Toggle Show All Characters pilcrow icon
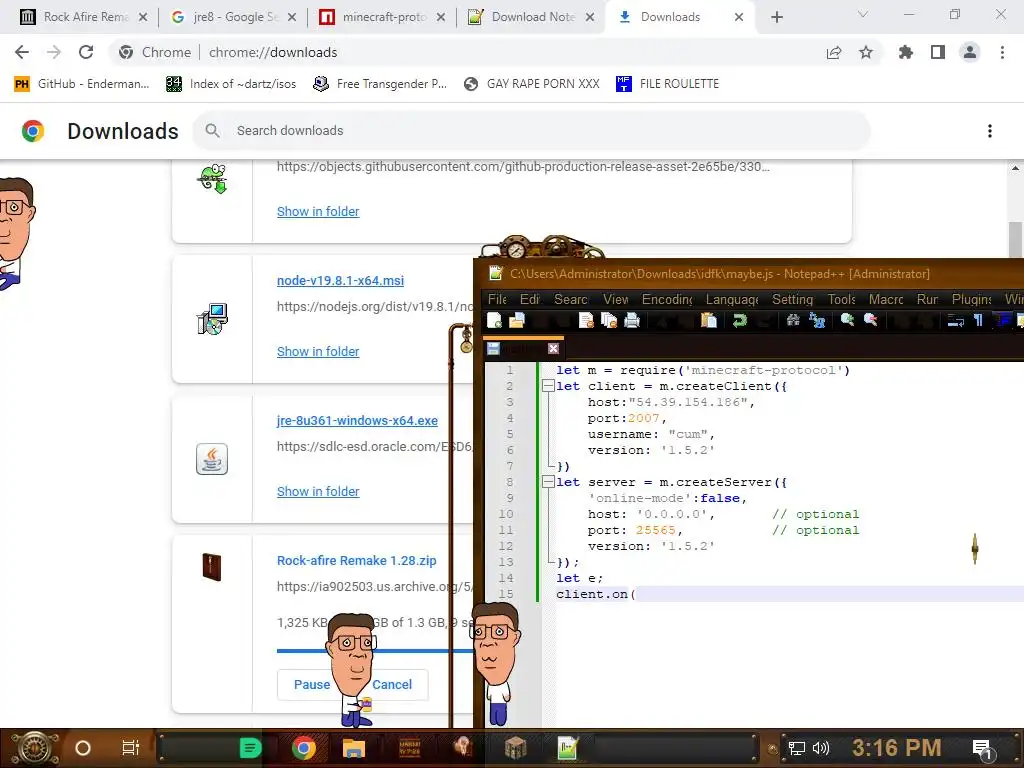1024x768 pixels. 978,320
